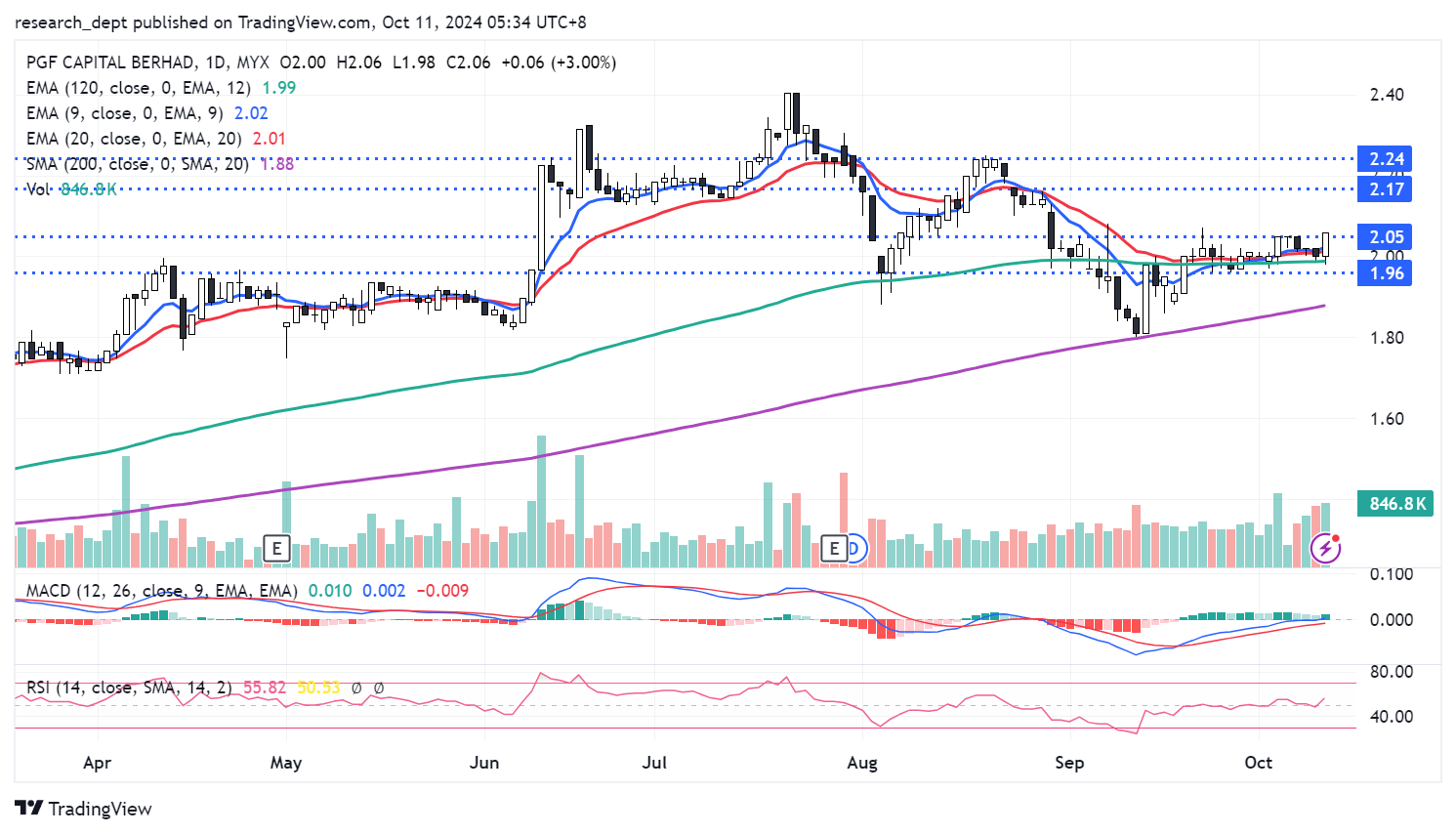The image size is (1456, 834).
Task: Click the TradingView logo at the bottom left
Action: pyautogui.click(x=84, y=809)
